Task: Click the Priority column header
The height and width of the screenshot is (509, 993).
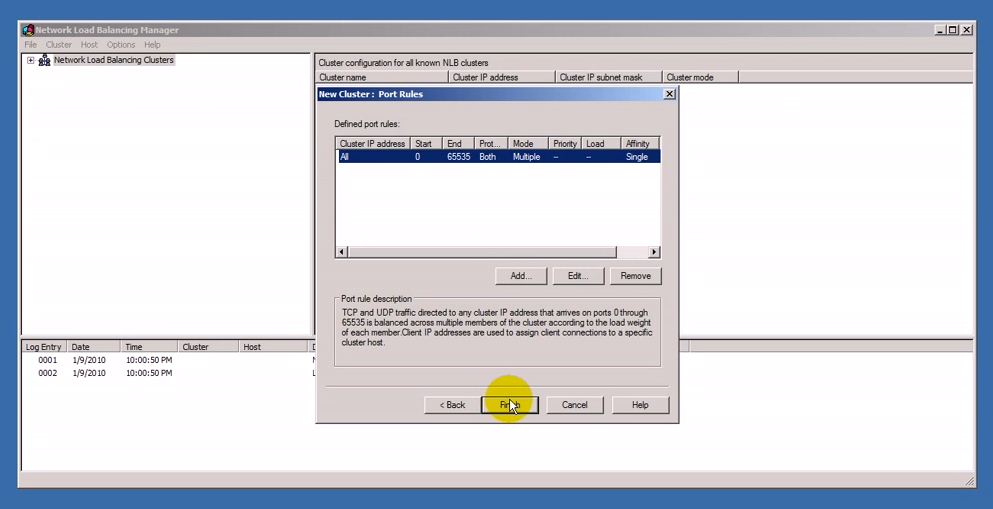Action: coord(565,144)
